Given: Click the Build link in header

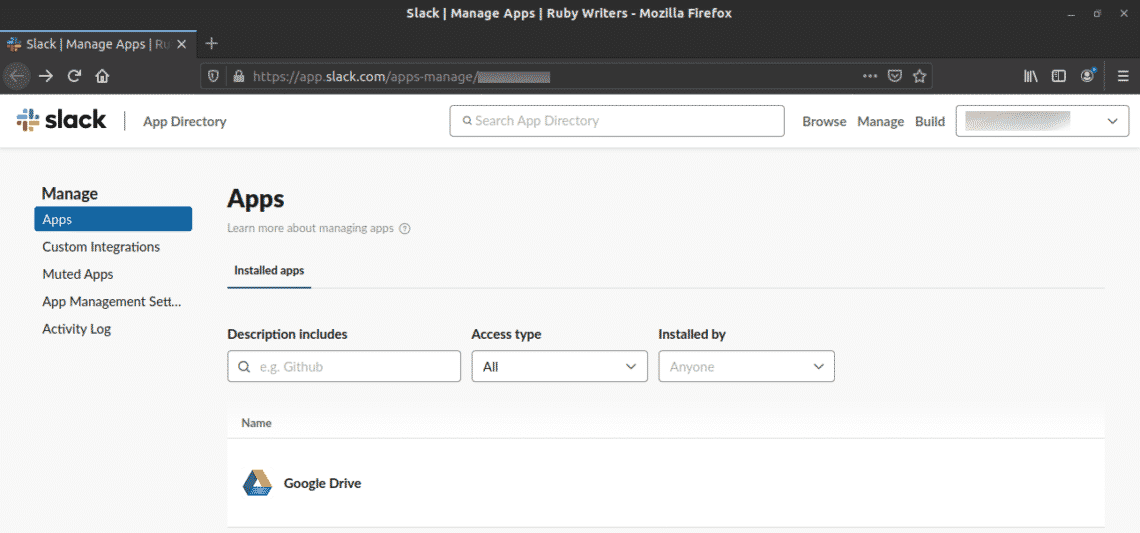Looking at the screenshot, I should pyautogui.click(x=930, y=122).
